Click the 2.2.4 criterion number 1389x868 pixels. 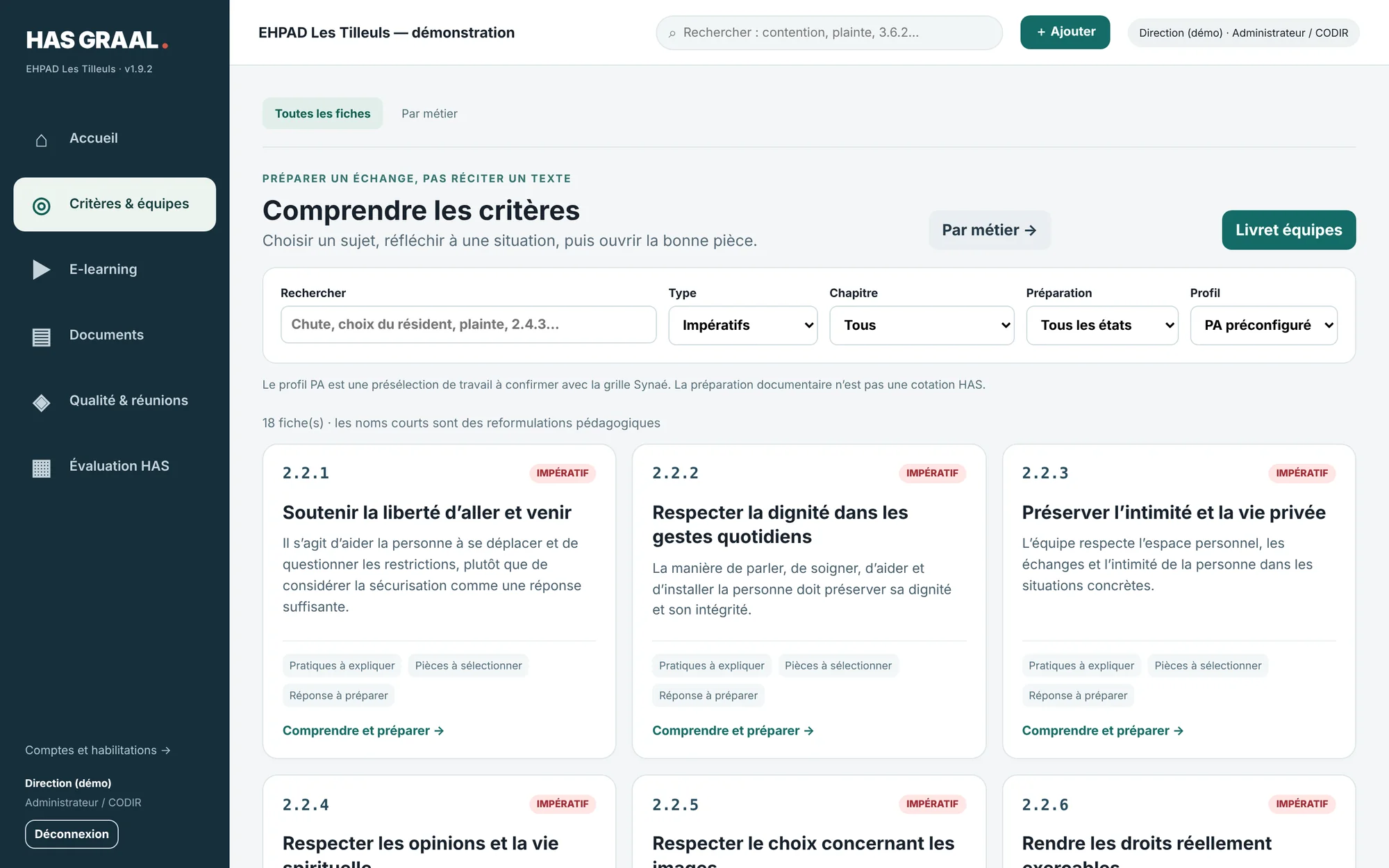[x=306, y=805]
